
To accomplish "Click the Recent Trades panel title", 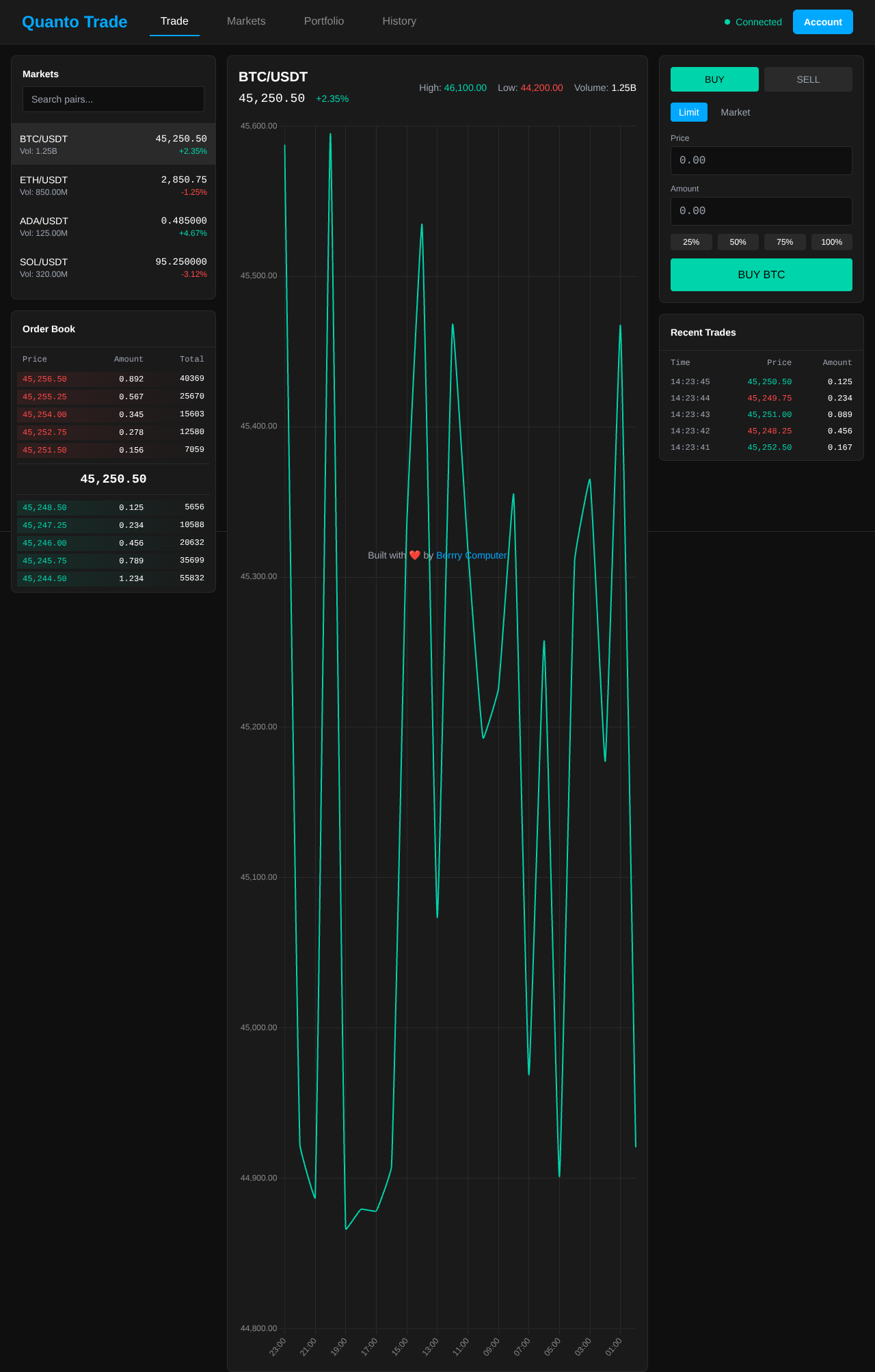I will (x=703, y=332).
